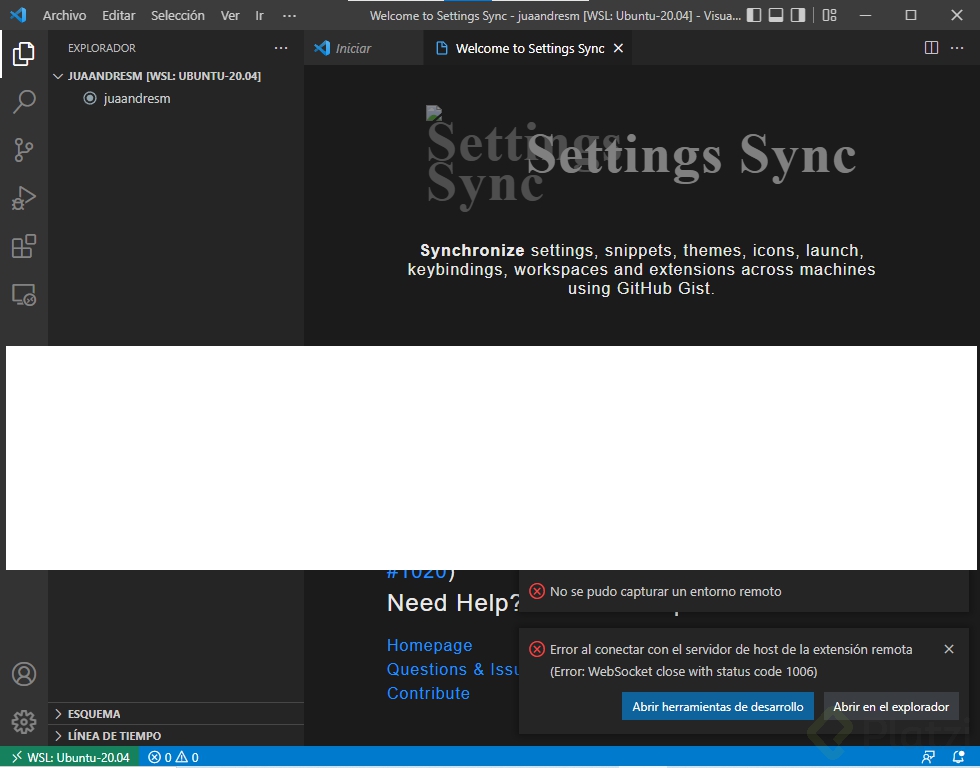Open the Editar menu
Screen dimensions: 980x768
coord(119,15)
